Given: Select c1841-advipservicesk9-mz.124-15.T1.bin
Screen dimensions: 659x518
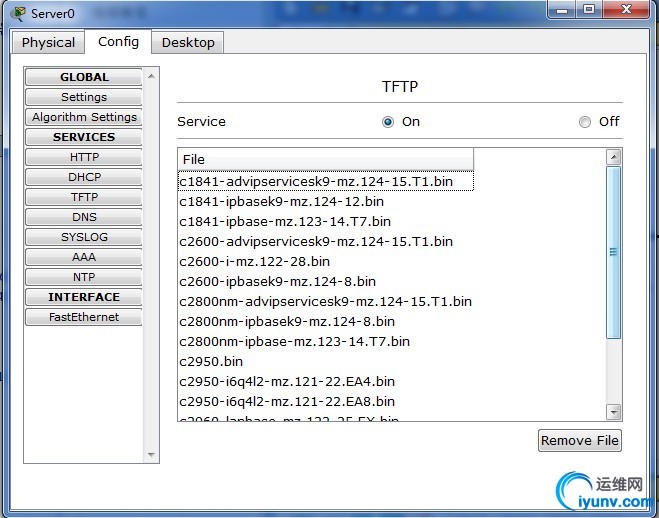Looking at the screenshot, I should pyautogui.click(x=326, y=181).
